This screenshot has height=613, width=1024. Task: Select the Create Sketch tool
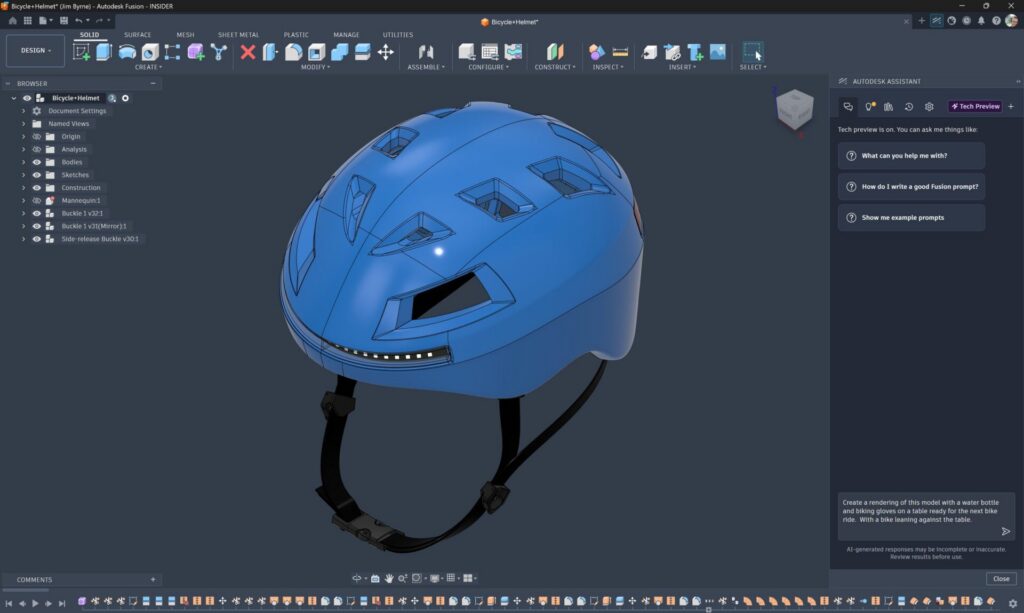click(x=82, y=52)
